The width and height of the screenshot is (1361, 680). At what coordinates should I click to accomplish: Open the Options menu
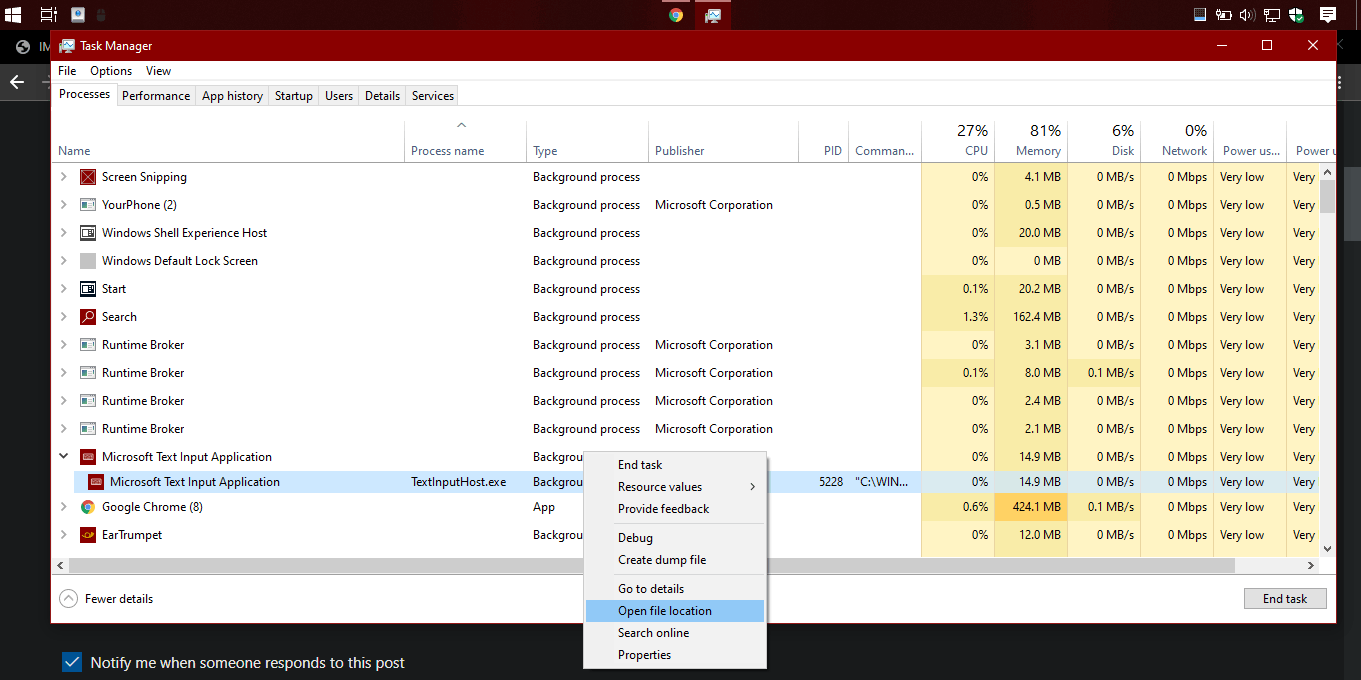coord(111,71)
